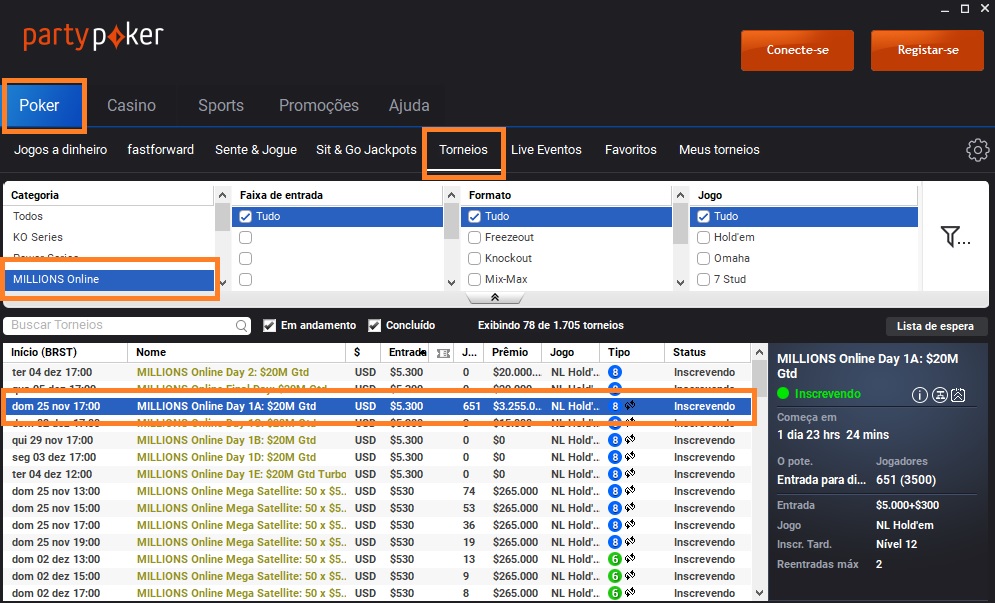Click Formato list scroll-down arrow

680,283
